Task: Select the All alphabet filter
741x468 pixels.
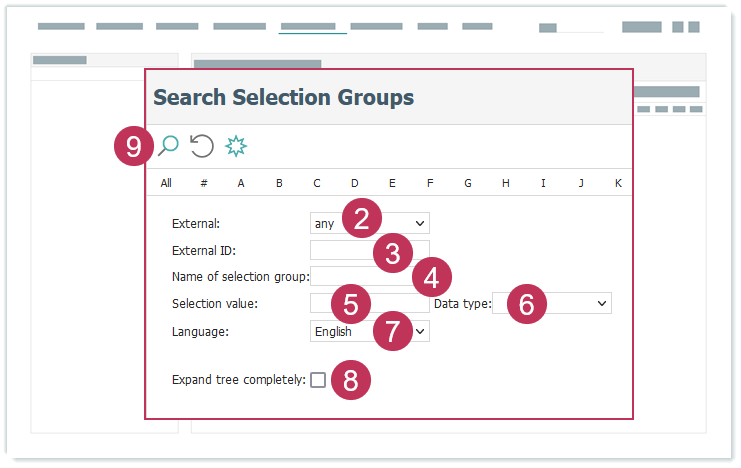Action: coord(166,183)
